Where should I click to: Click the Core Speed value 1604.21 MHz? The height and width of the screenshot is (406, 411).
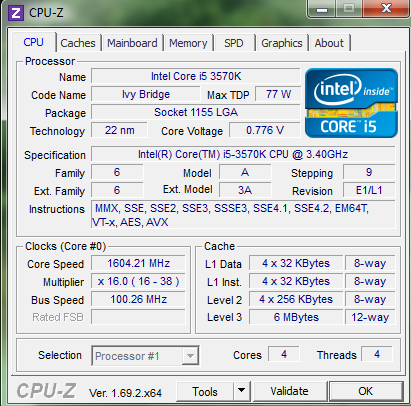(138, 263)
